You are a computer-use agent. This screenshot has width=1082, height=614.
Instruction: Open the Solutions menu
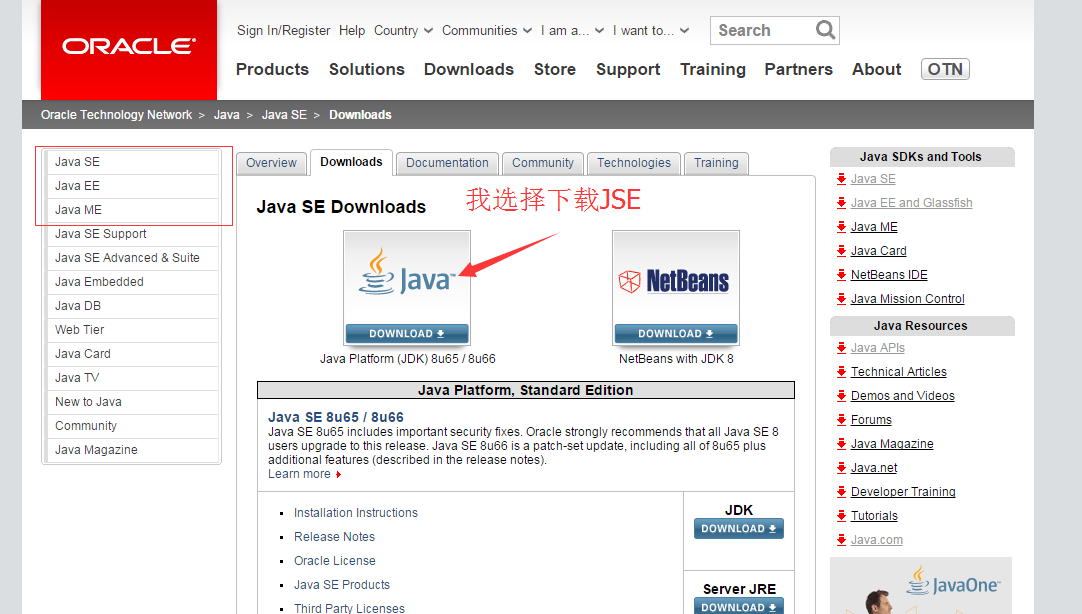point(366,69)
